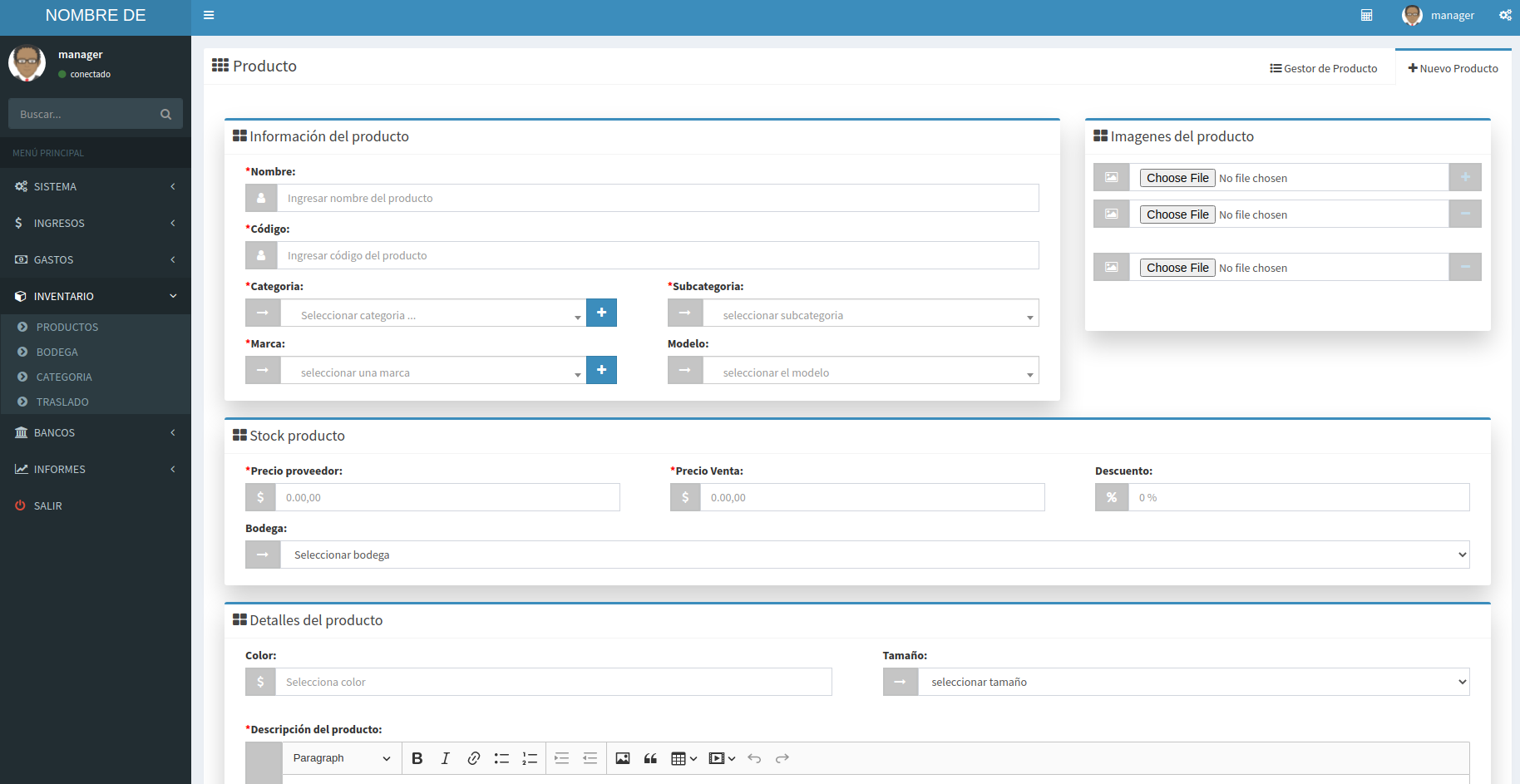Click the calculator icon in top bar
This screenshot has width=1520, height=784.
click(x=1366, y=15)
